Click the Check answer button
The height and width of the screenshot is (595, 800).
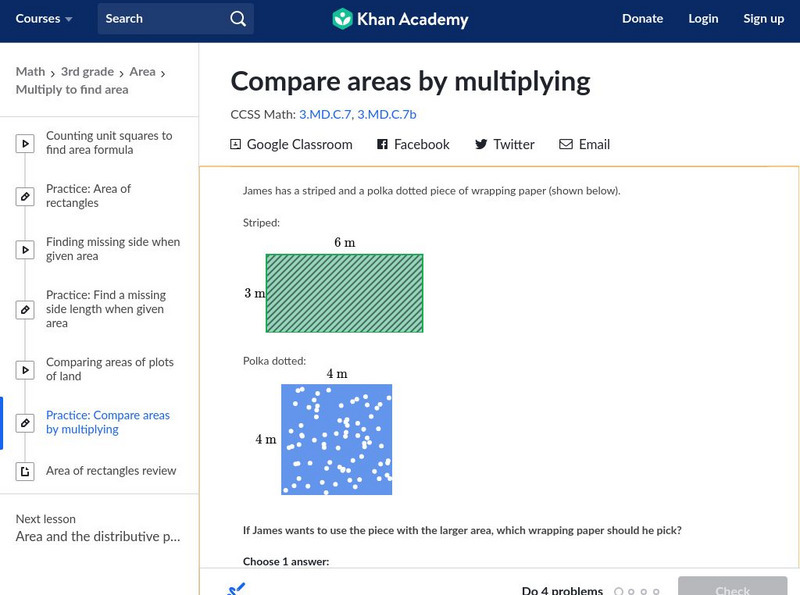[x=732, y=588]
